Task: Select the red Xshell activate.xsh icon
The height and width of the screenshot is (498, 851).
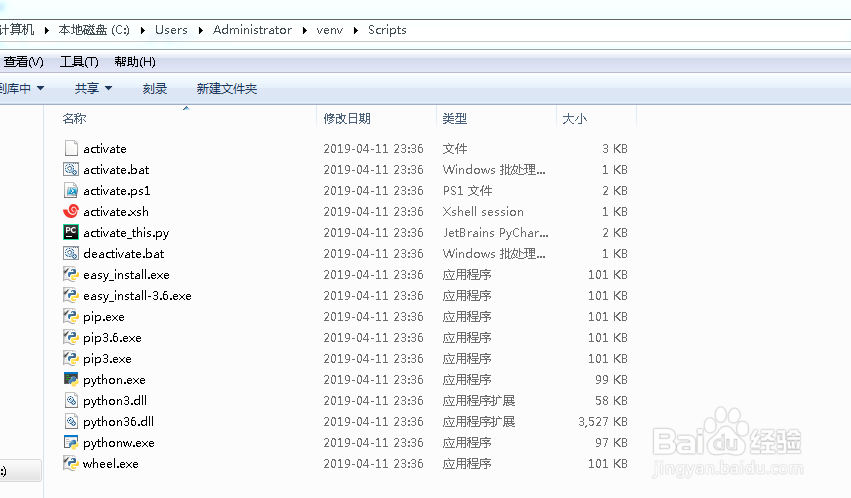Action: 71,211
